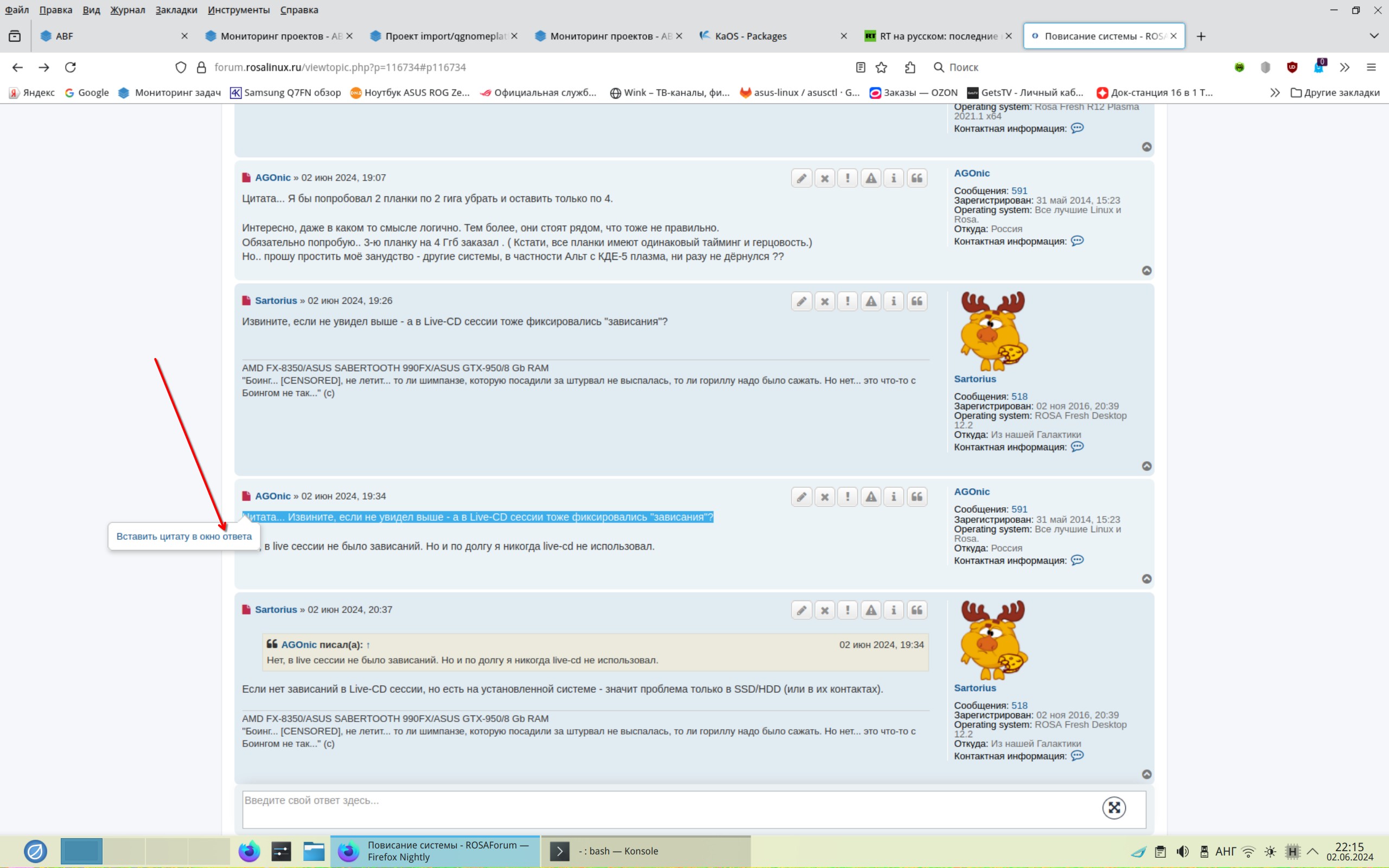Click "Вставить цитату в окно ответа" popup
The height and width of the screenshot is (868, 1389).
point(184,536)
